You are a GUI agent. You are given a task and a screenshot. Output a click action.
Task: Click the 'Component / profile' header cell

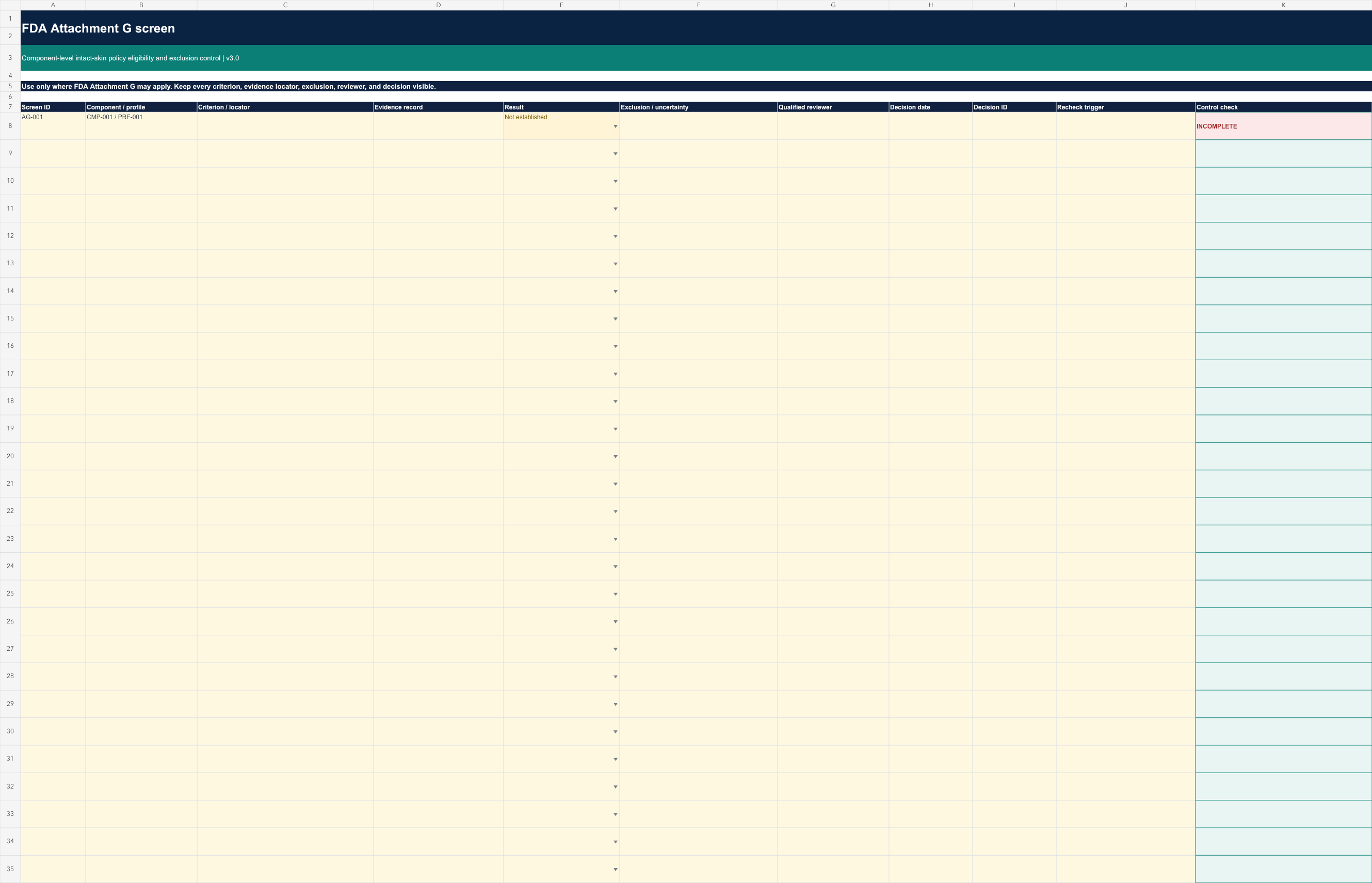pos(141,107)
